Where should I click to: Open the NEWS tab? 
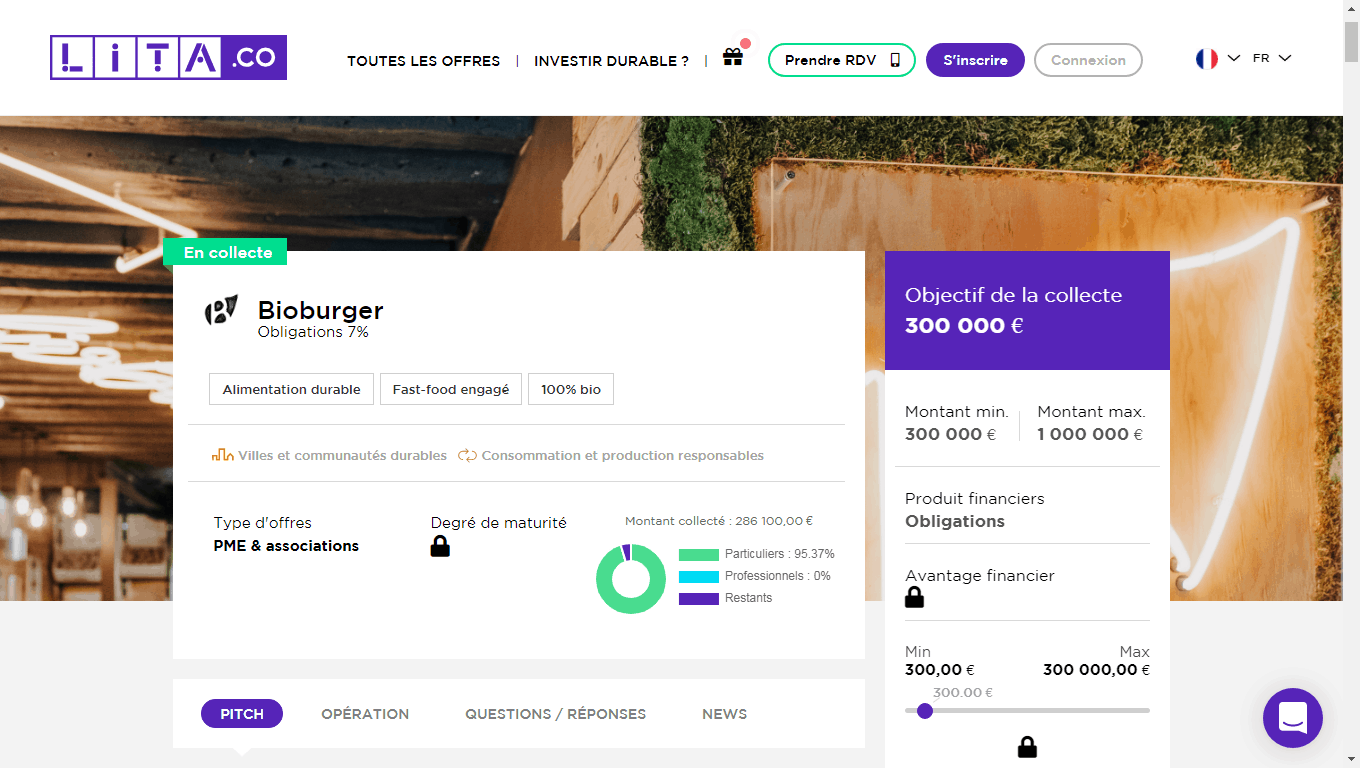(x=724, y=713)
